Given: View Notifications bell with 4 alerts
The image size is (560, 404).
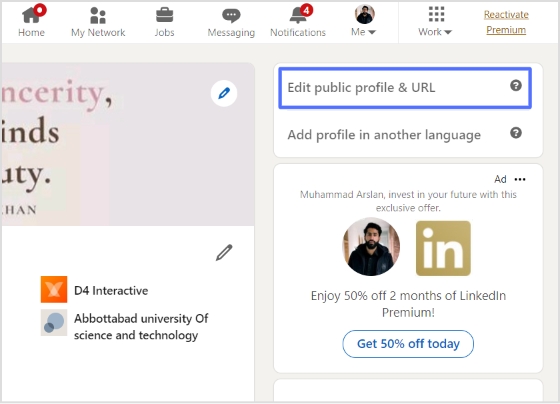Looking at the screenshot, I should pyautogui.click(x=298, y=21).
